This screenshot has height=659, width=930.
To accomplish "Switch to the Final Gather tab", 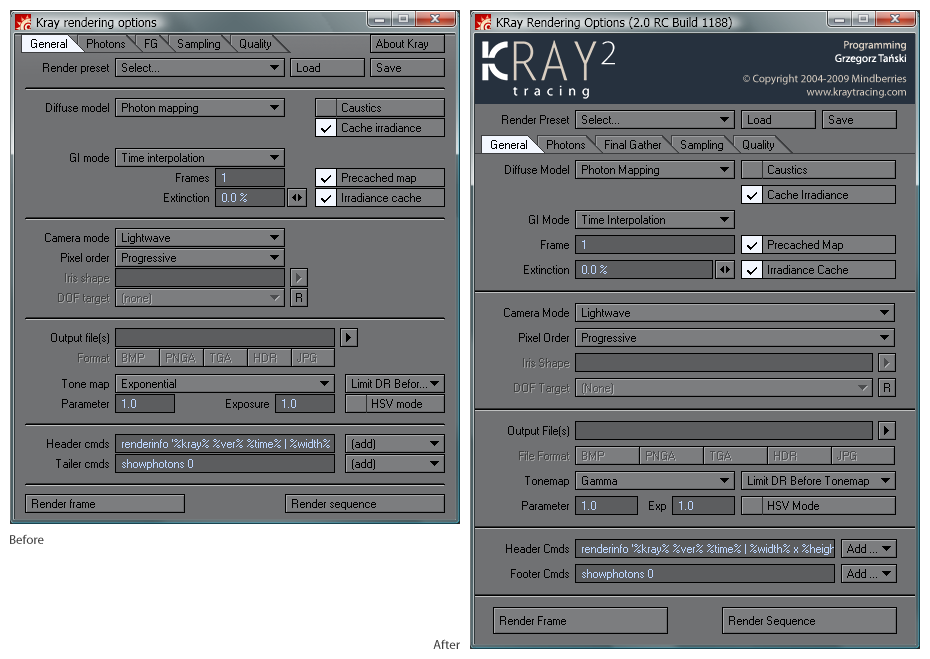I will click(x=632, y=145).
